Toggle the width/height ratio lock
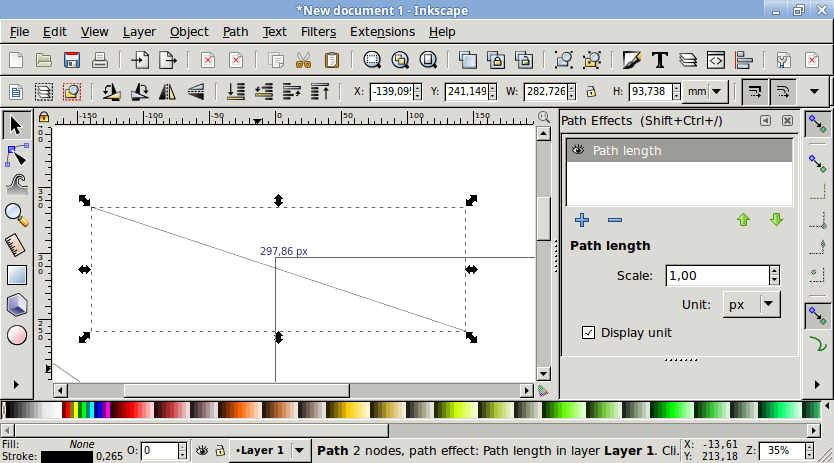Image resolution: width=834 pixels, height=463 pixels. tap(591, 92)
